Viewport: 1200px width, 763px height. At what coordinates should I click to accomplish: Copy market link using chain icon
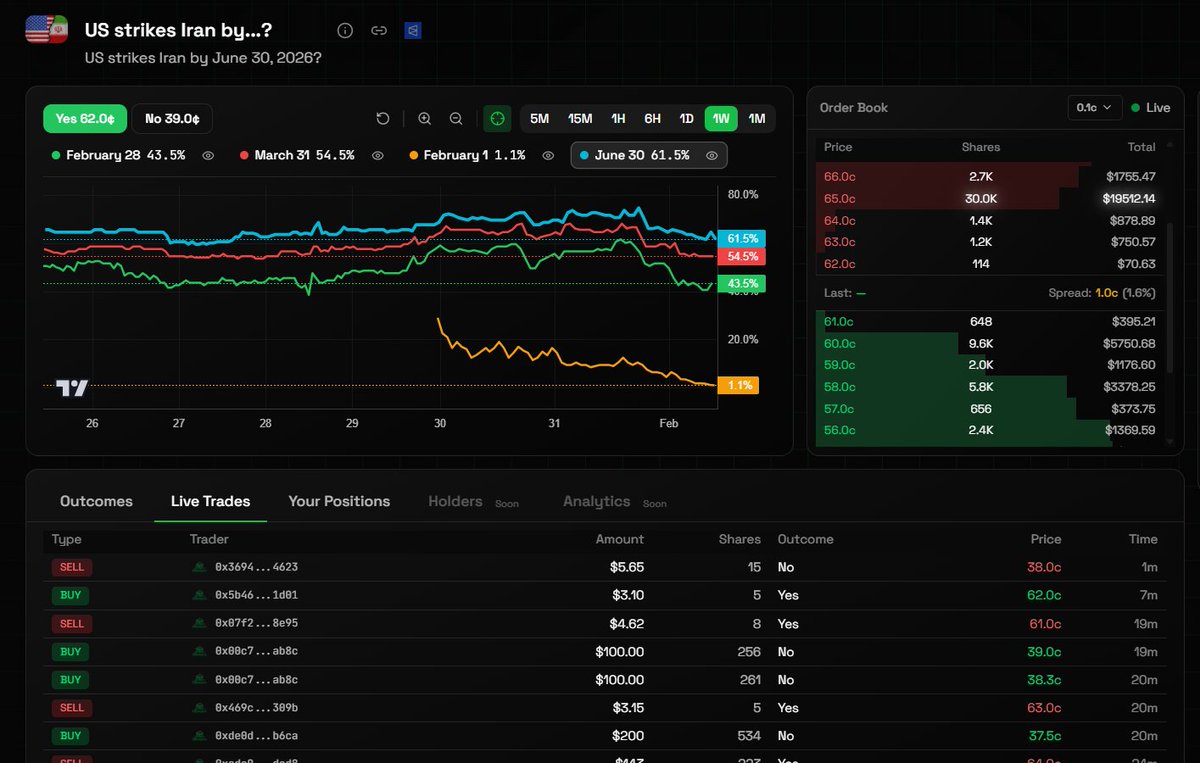(379, 30)
